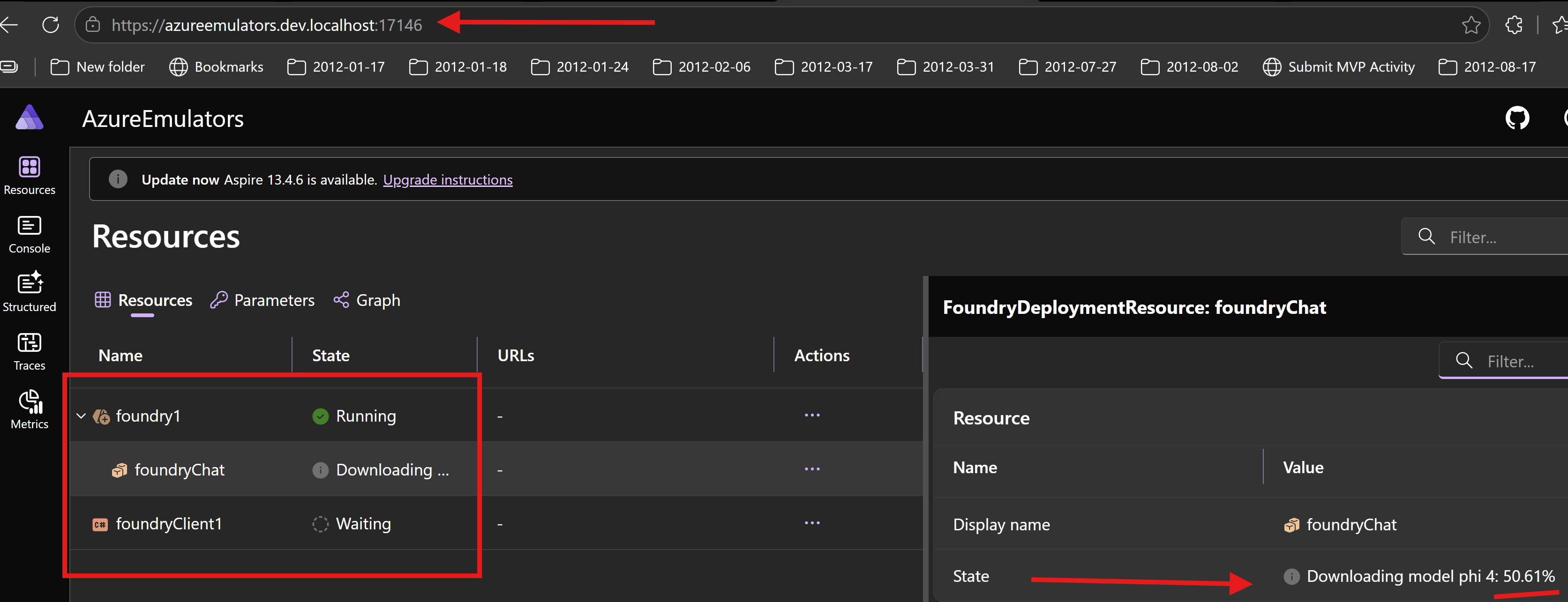Click the info icon beside Downloading model phi 4

point(1291,576)
